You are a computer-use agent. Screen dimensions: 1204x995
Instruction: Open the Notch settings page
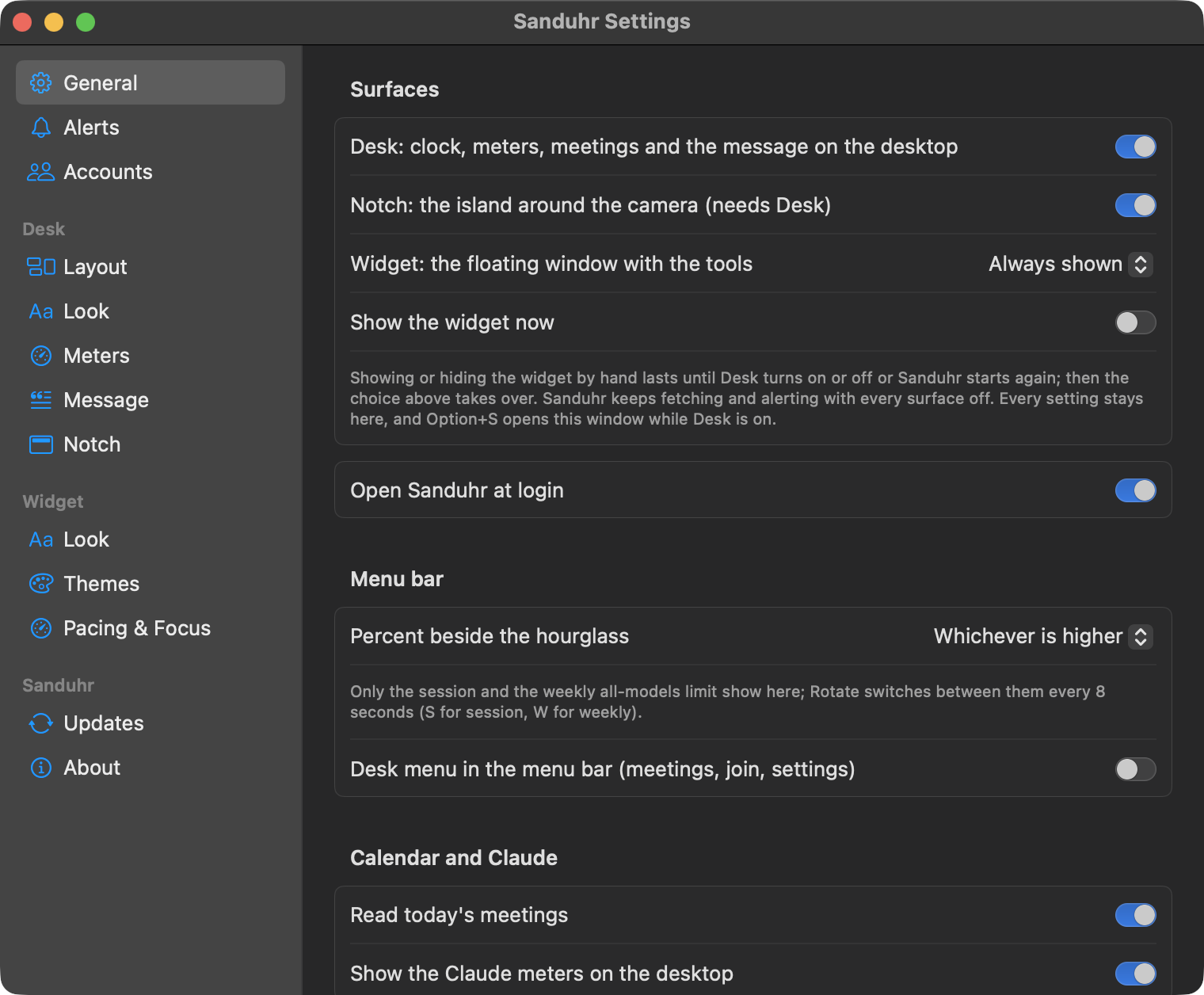point(150,444)
